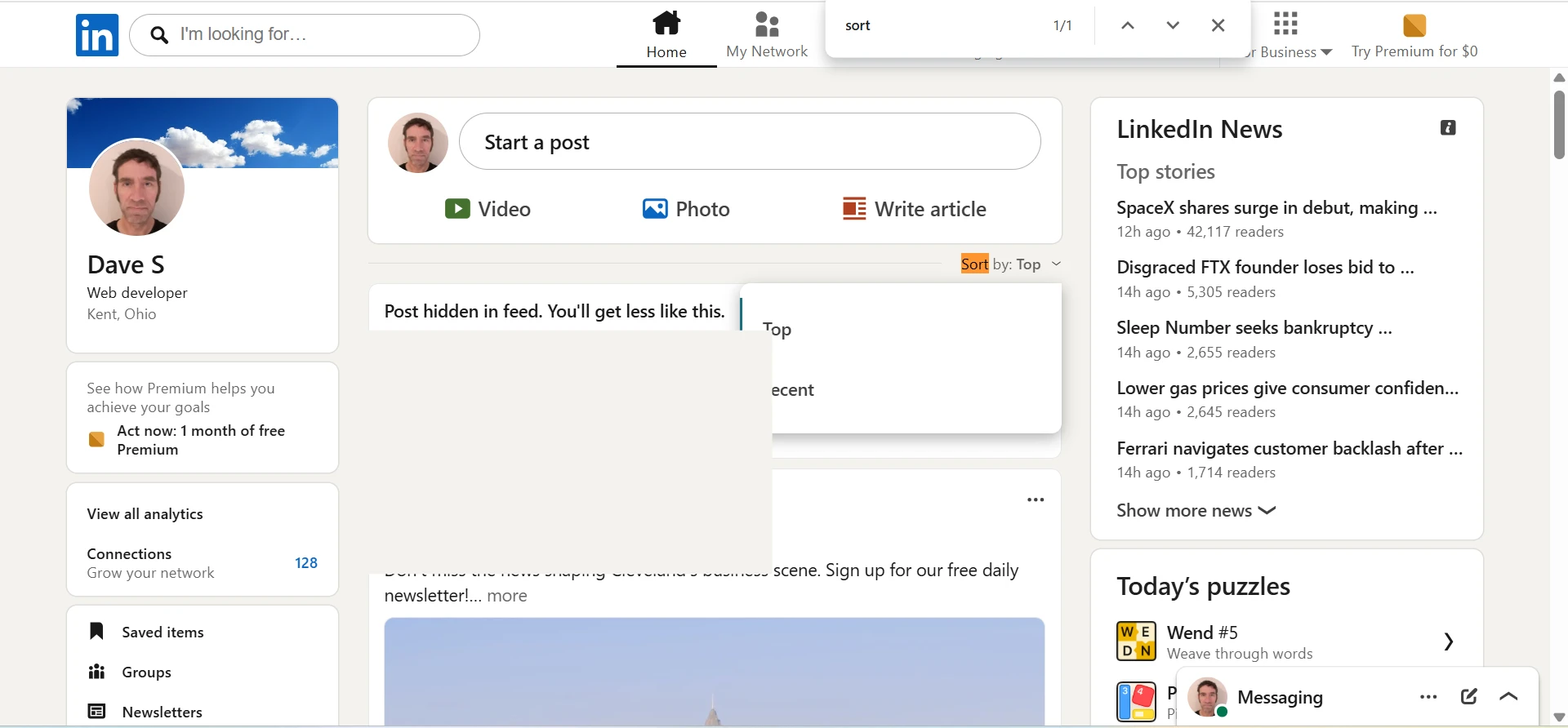Click the page scrollbar down arrow
The height and width of the screenshot is (728, 1568).
(1559, 717)
